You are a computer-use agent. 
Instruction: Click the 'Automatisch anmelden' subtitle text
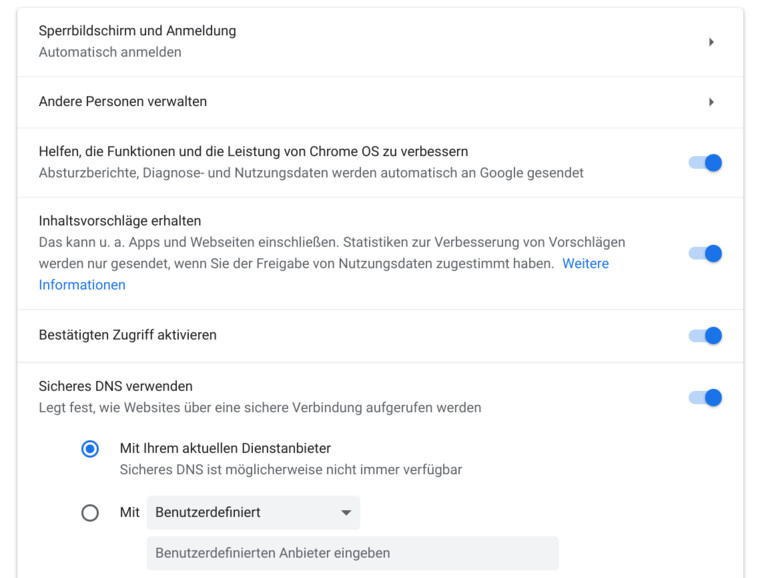(x=110, y=52)
